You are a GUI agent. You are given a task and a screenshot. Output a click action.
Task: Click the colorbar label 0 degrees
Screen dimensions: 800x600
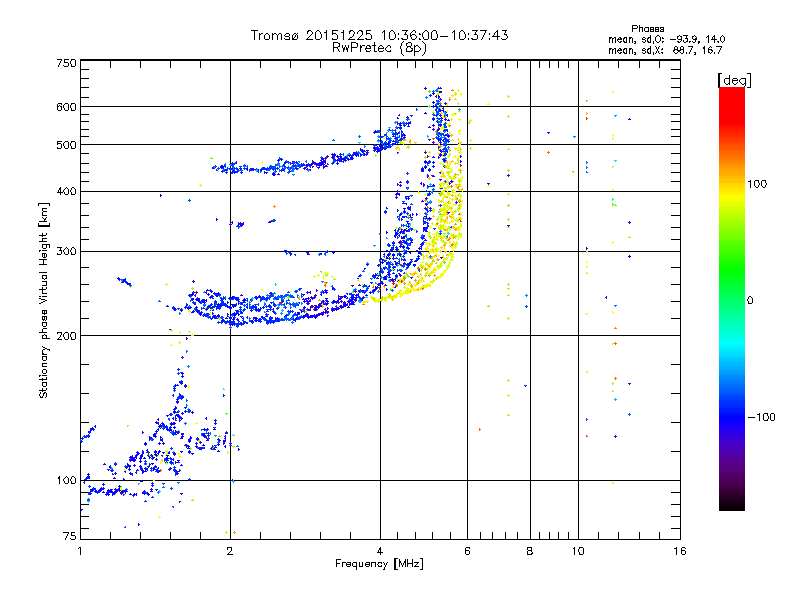750,301
